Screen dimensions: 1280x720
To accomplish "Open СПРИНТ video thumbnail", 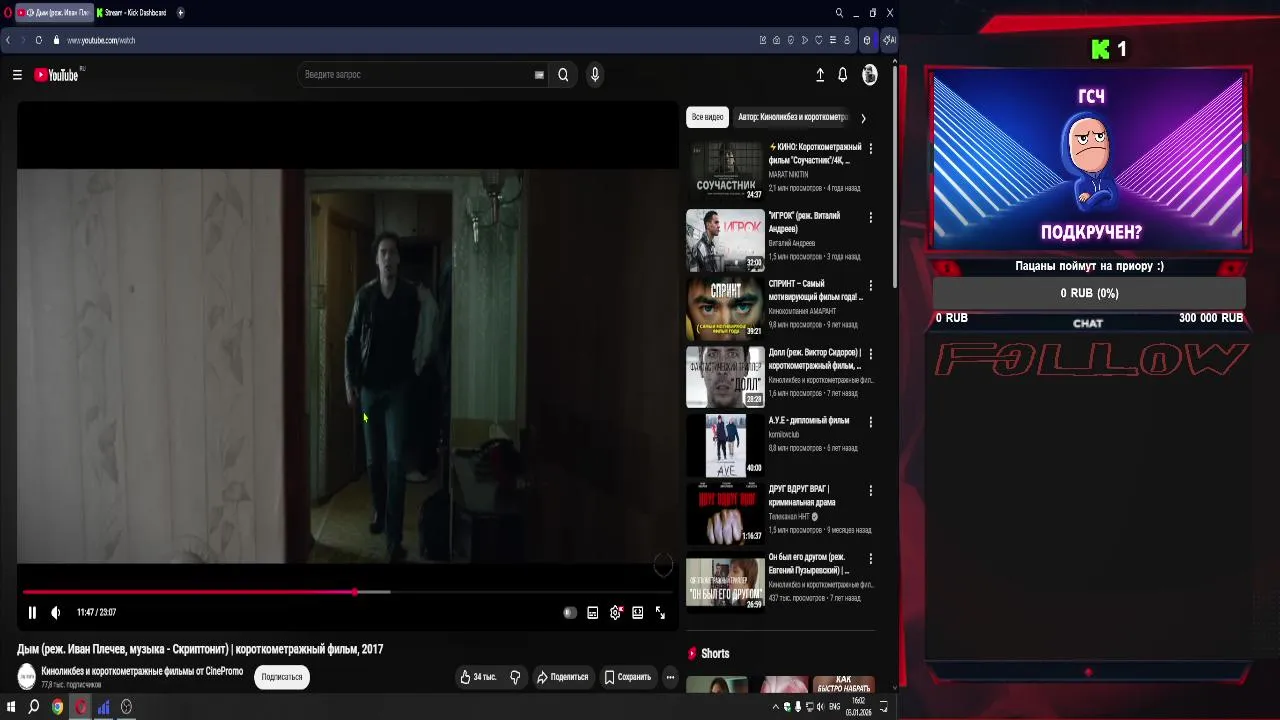I will coord(725,308).
